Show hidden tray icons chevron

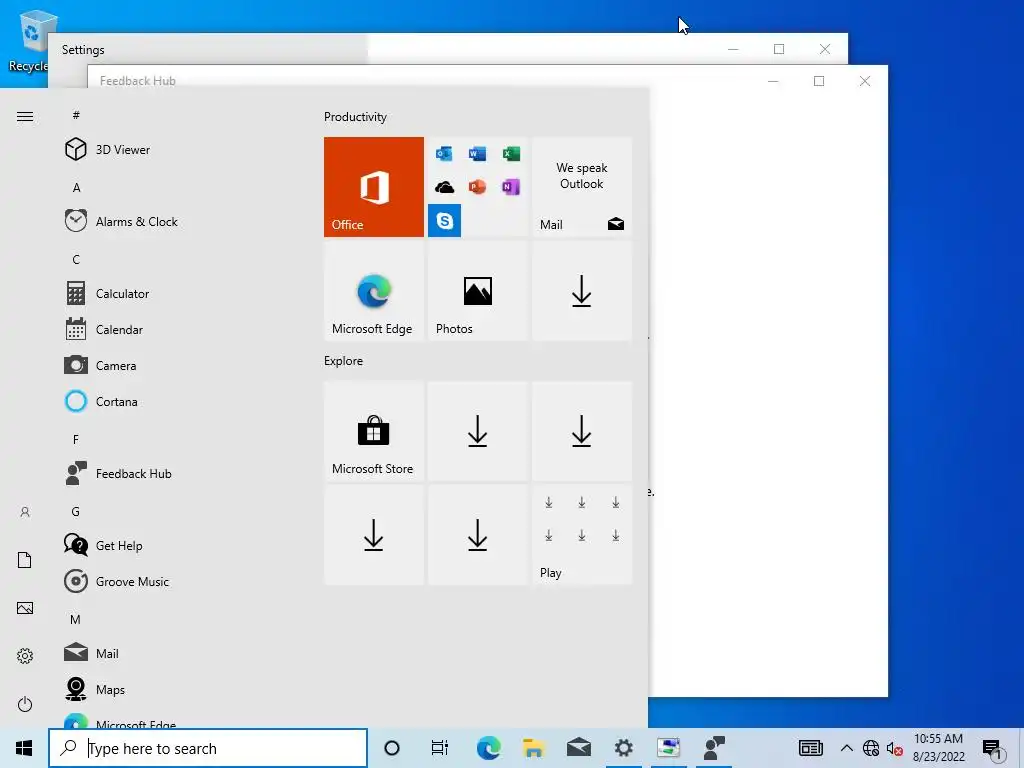point(846,748)
